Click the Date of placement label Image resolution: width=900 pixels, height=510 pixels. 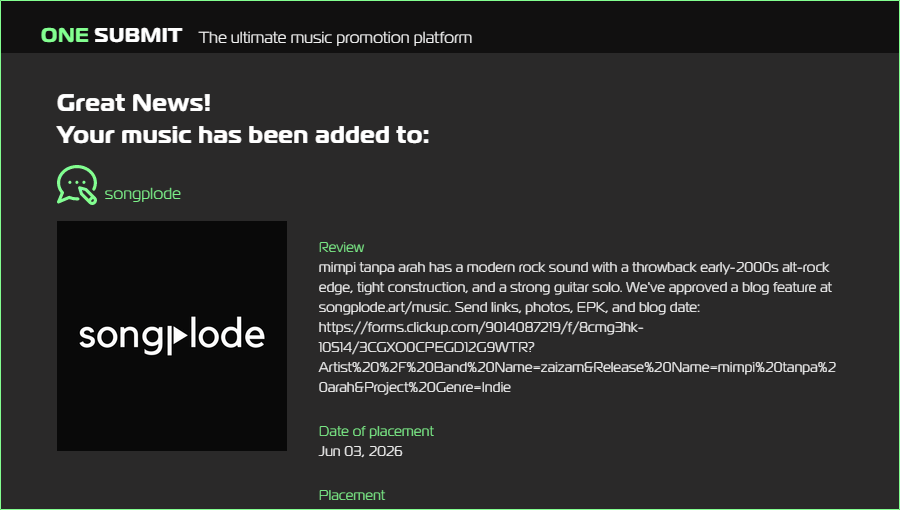(x=376, y=431)
